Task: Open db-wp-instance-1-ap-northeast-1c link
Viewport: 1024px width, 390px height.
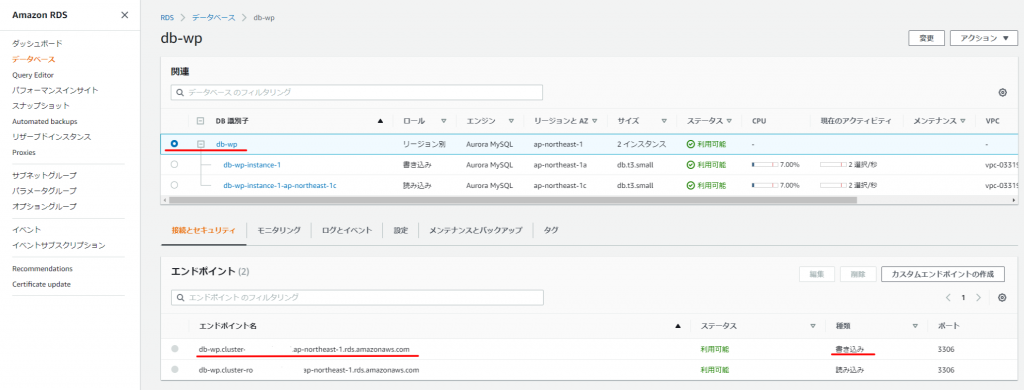Action: (x=280, y=185)
